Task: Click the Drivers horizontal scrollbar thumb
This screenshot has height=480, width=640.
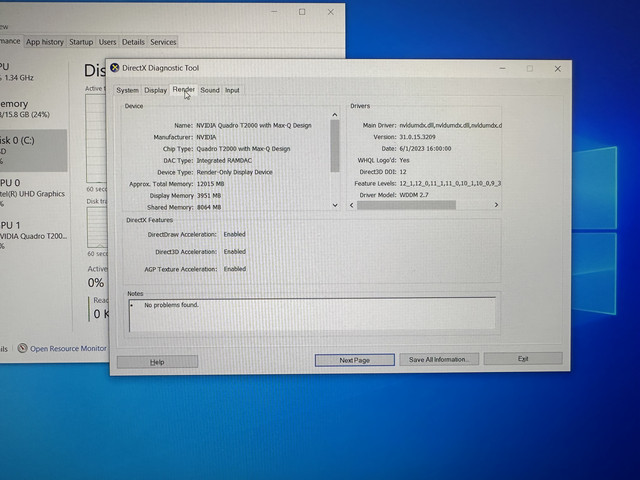Action: [x=406, y=205]
